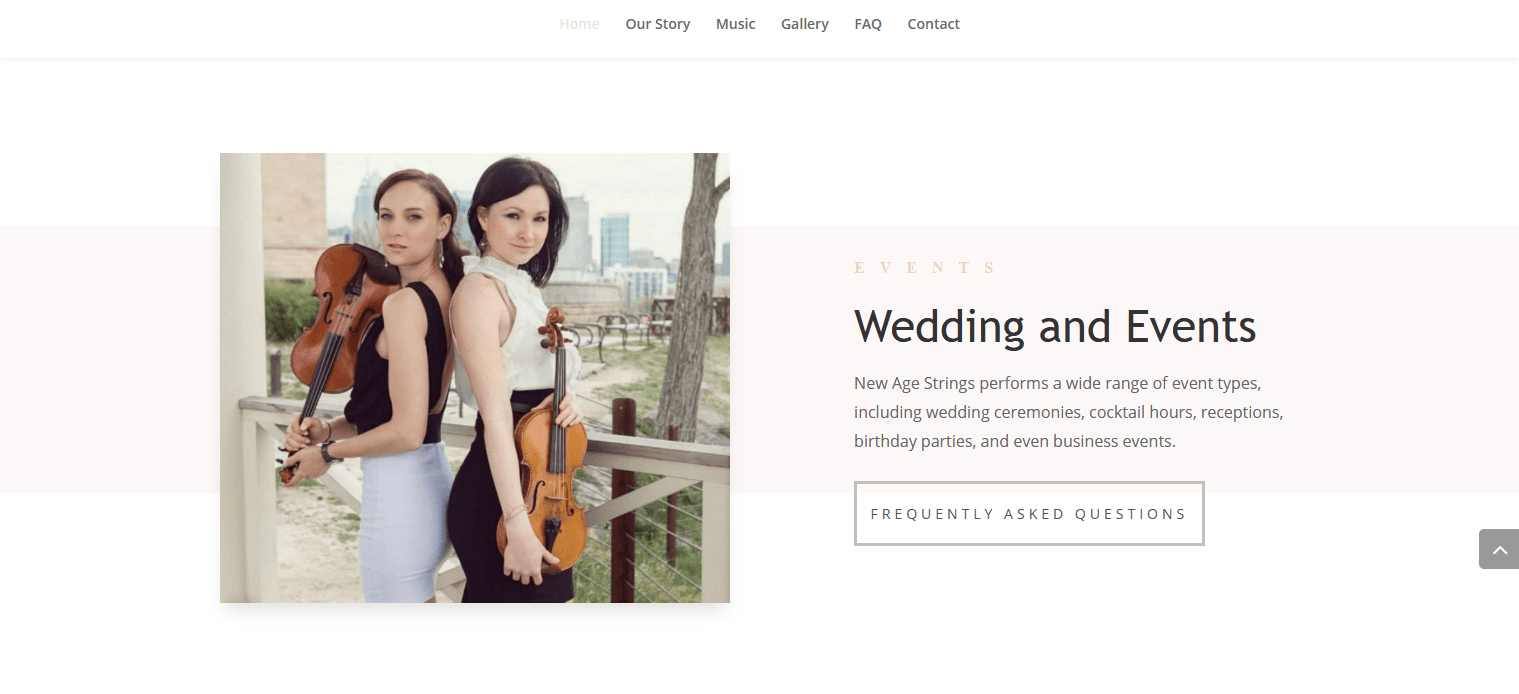Click the two violinists photo
Screen dimensions: 1519x694
[x=475, y=378]
